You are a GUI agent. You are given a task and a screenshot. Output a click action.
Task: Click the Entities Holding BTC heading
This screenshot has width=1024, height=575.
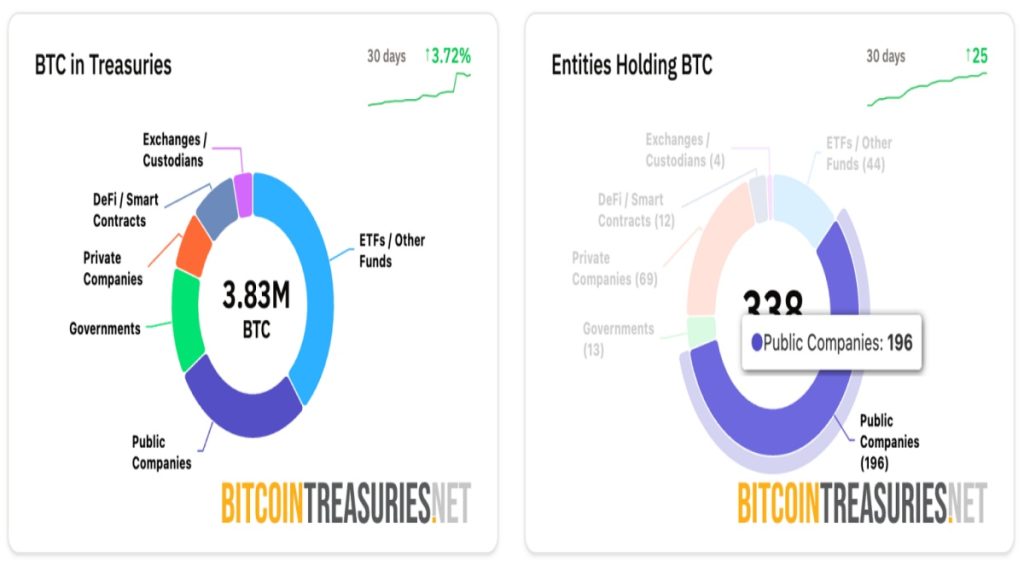click(632, 65)
